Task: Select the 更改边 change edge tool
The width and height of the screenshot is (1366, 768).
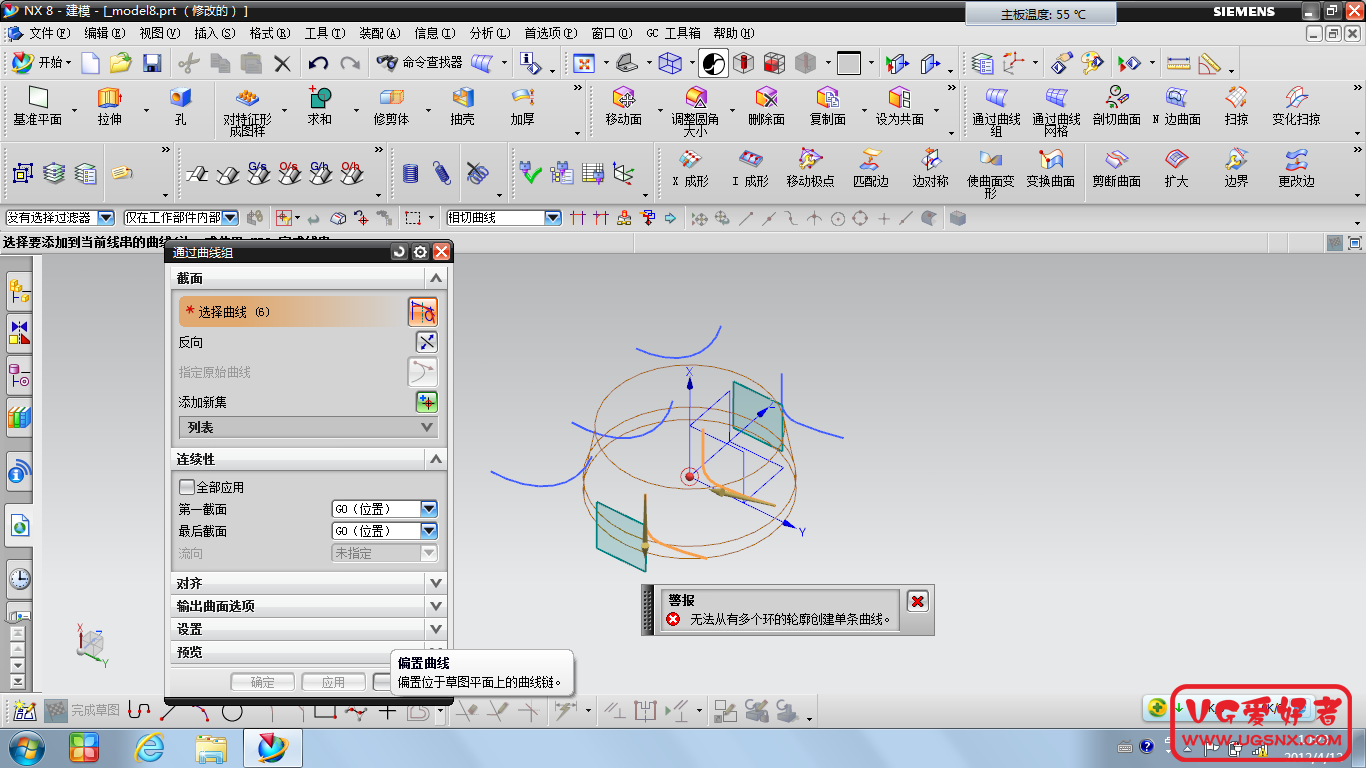Action: pyautogui.click(x=1297, y=168)
